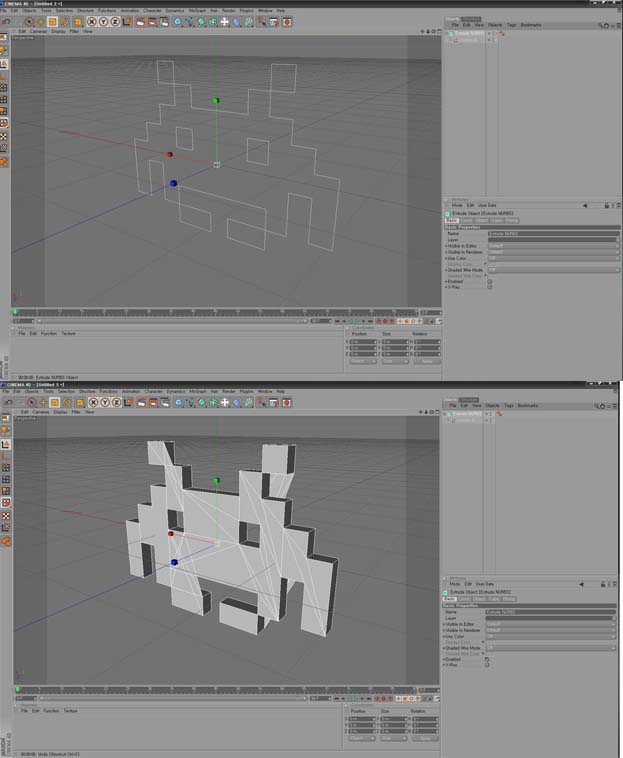Open render settings icon in top toolbar
This screenshot has height=758, width=623.
click(164, 22)
